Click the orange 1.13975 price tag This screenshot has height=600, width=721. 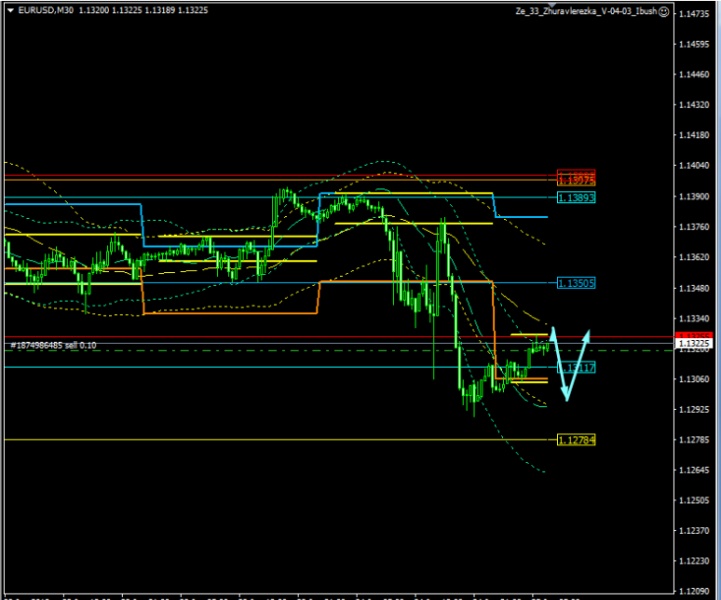[x=577, y=180]
